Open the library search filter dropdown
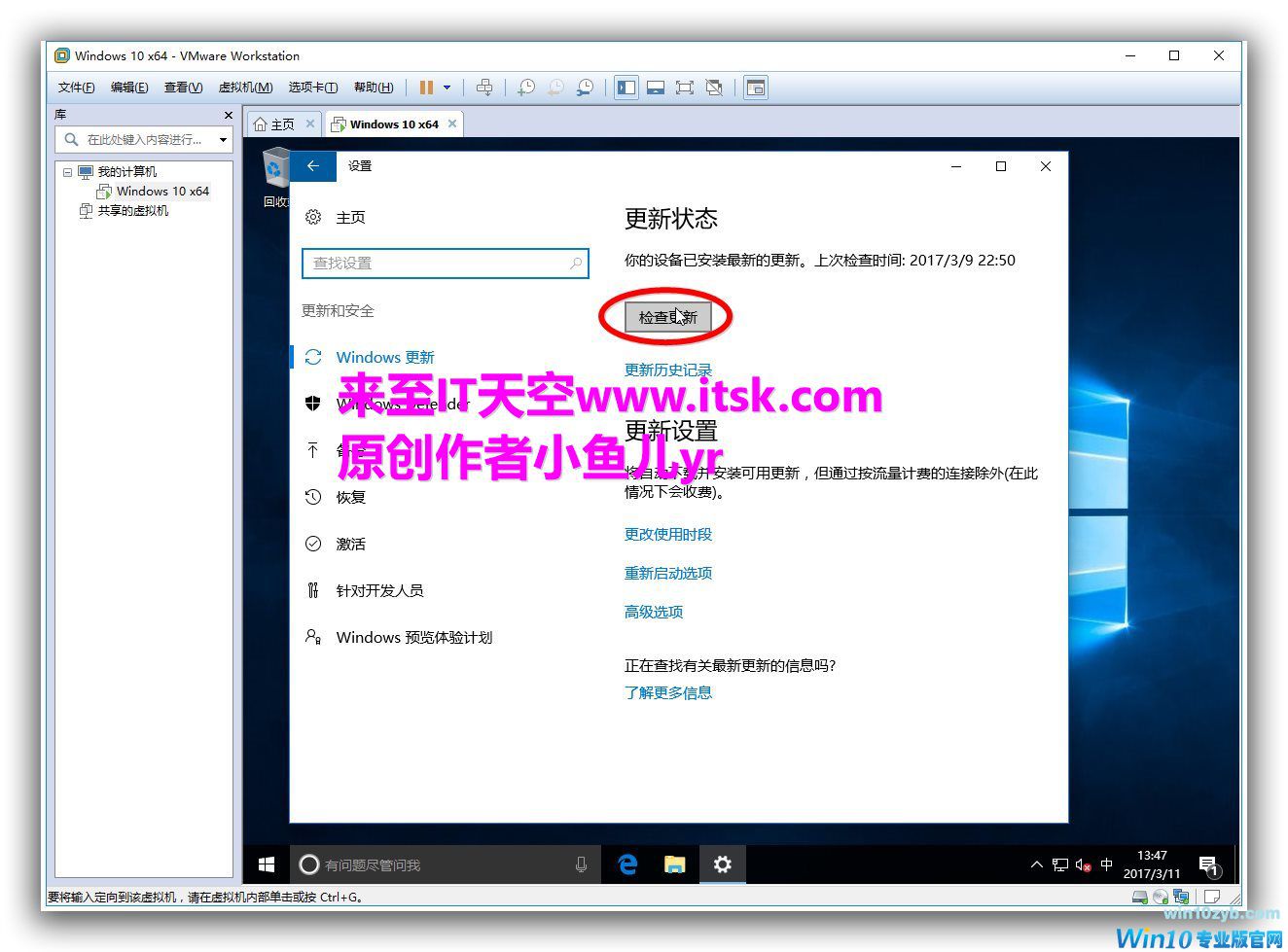Image resolution: width=1288 pixels, height=952 pixels. (223, 140)
